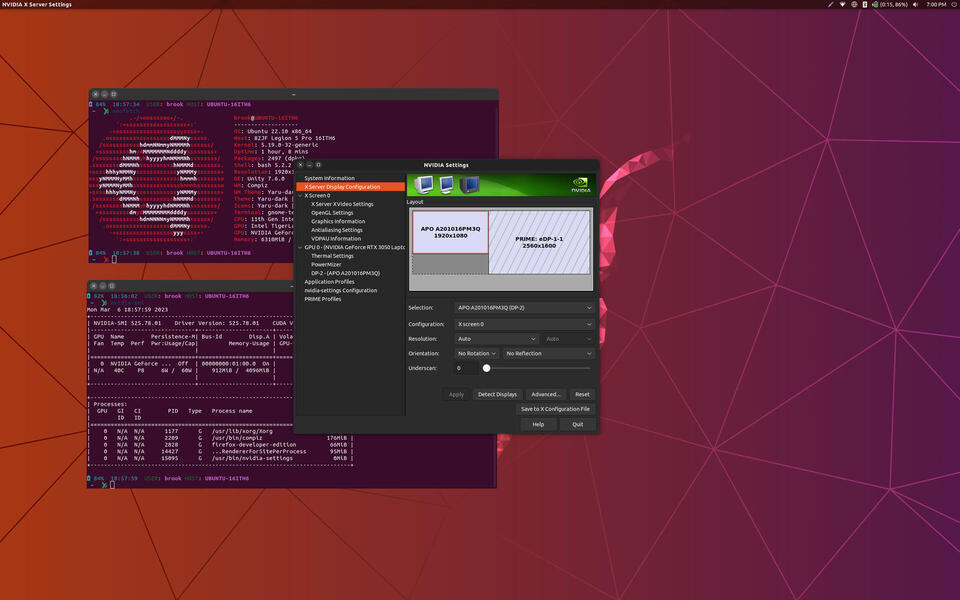Select VDPAU Information entry

[336, 238]
